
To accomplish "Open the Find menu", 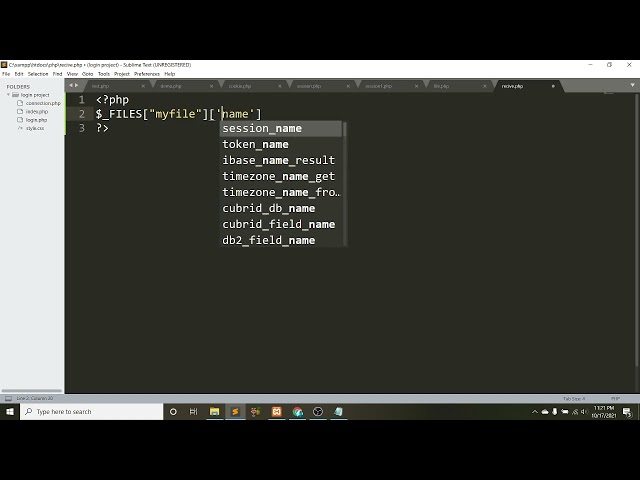I will [58, 74].
